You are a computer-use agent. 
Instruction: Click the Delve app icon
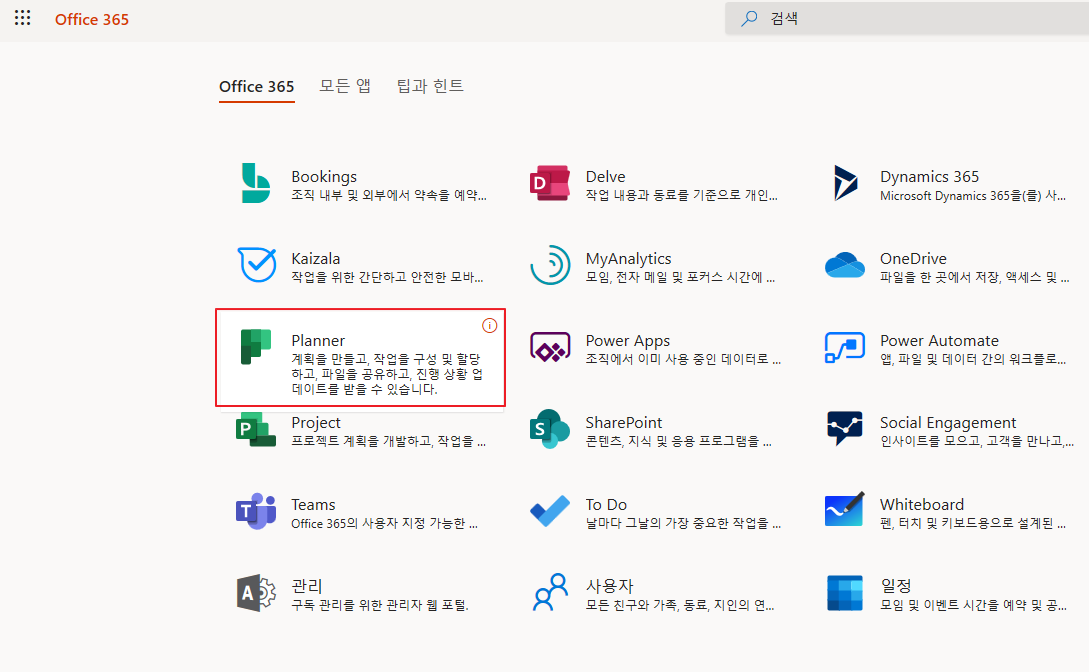pyautogui.click(x=550, y=183)
